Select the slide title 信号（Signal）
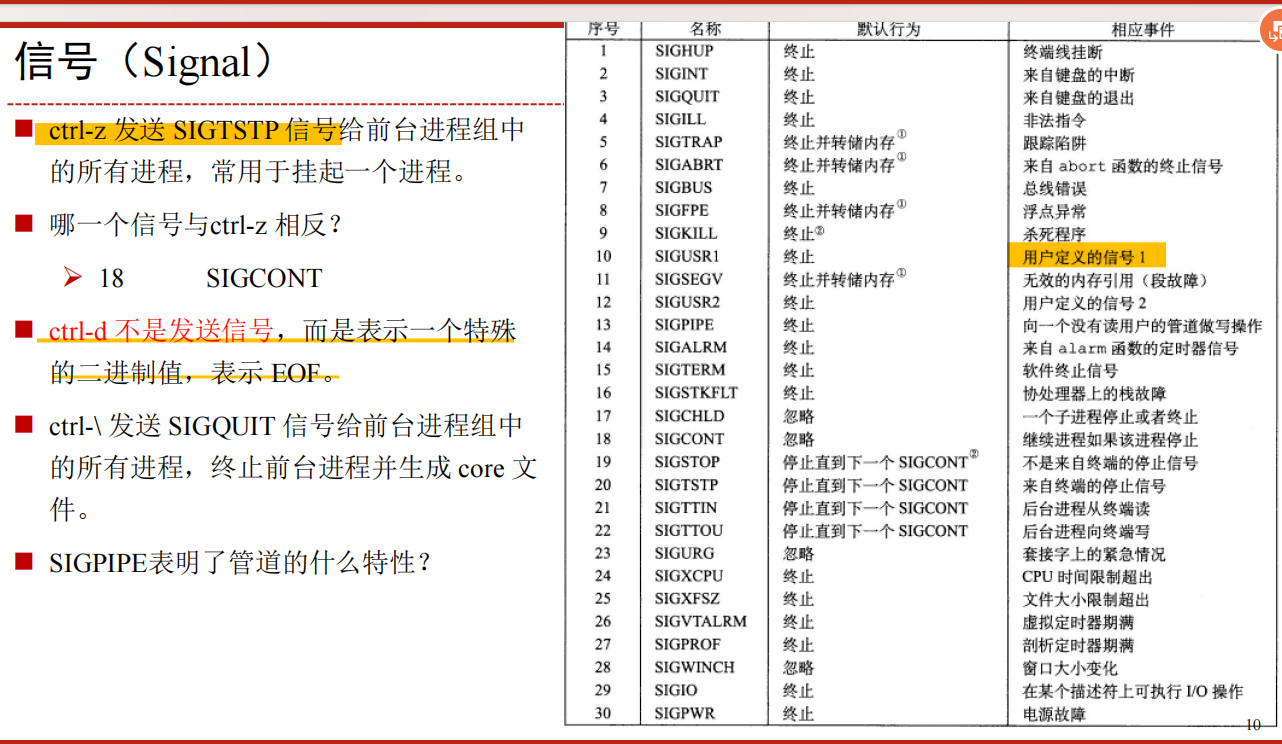Viewport: 1282px width, 744px height. tap(145, 63)
